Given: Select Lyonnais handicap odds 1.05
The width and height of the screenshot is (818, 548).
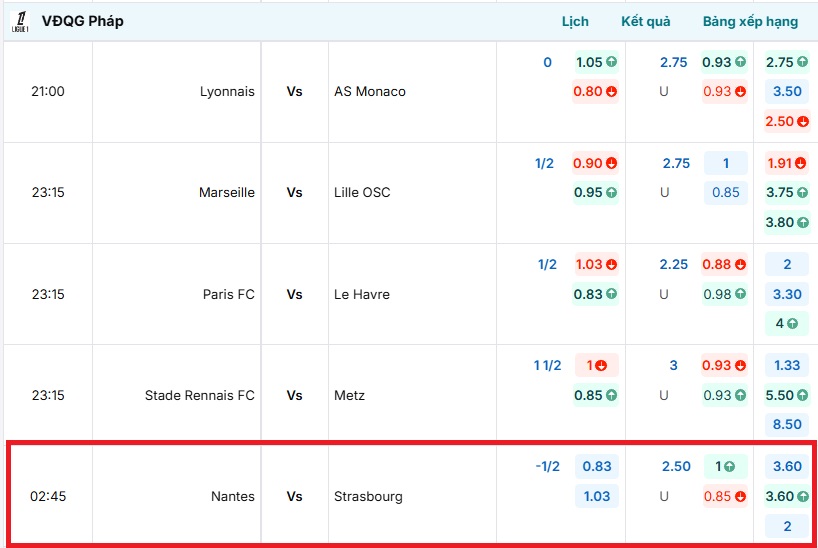Looking at the screenshot, I should tap(596, 62).
